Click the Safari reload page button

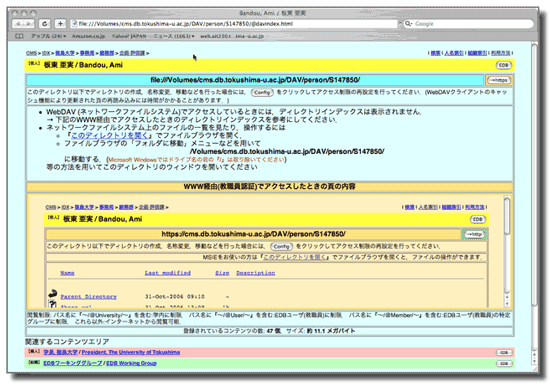point(44,23)
